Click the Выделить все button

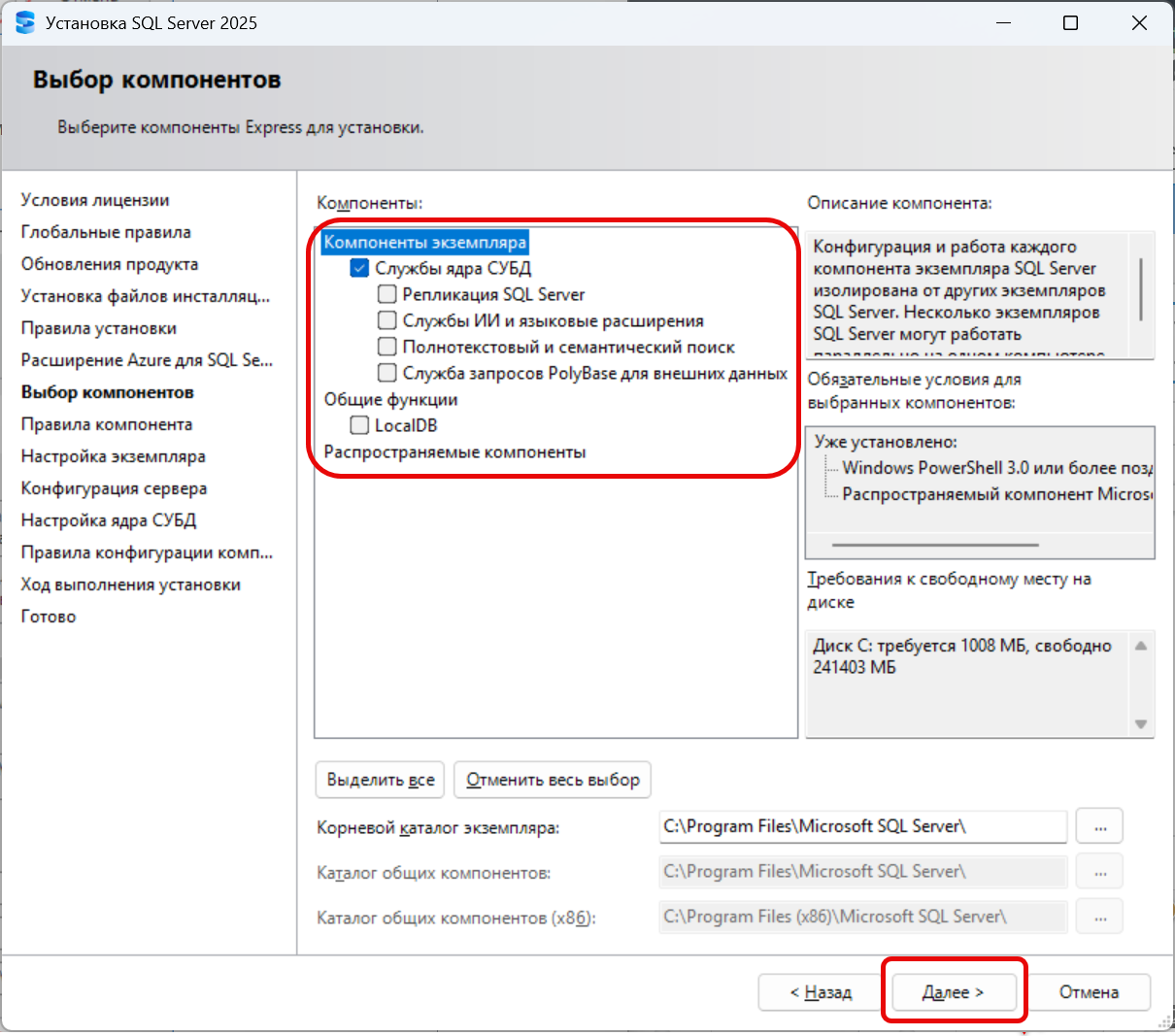[380, 780]
